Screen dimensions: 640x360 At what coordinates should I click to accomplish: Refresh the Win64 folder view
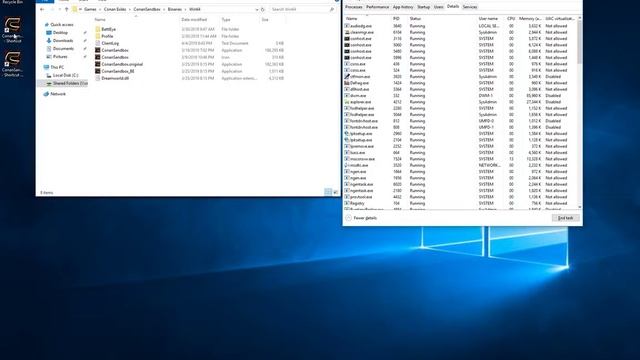point(263,9)
